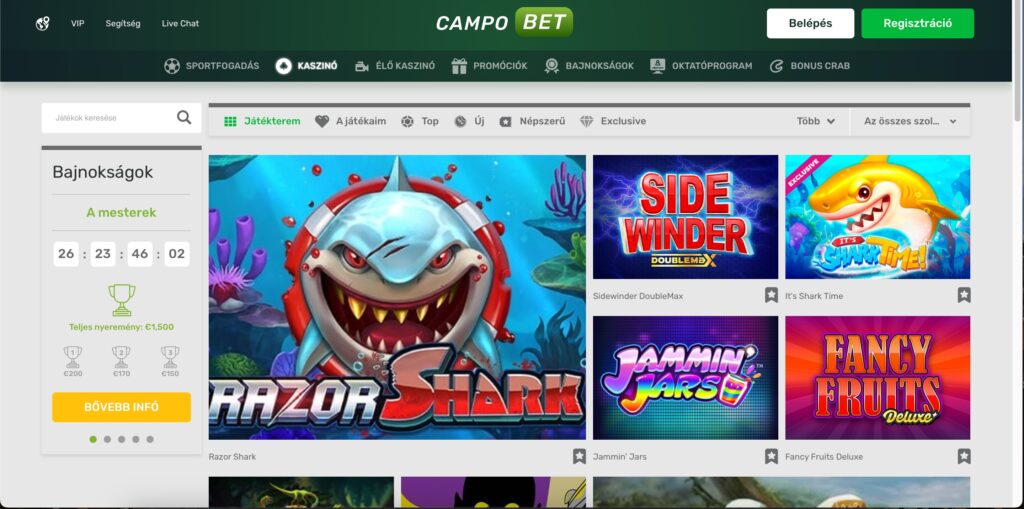Click the Top filter icon
1024x509 pixels.
coord(408,122)
